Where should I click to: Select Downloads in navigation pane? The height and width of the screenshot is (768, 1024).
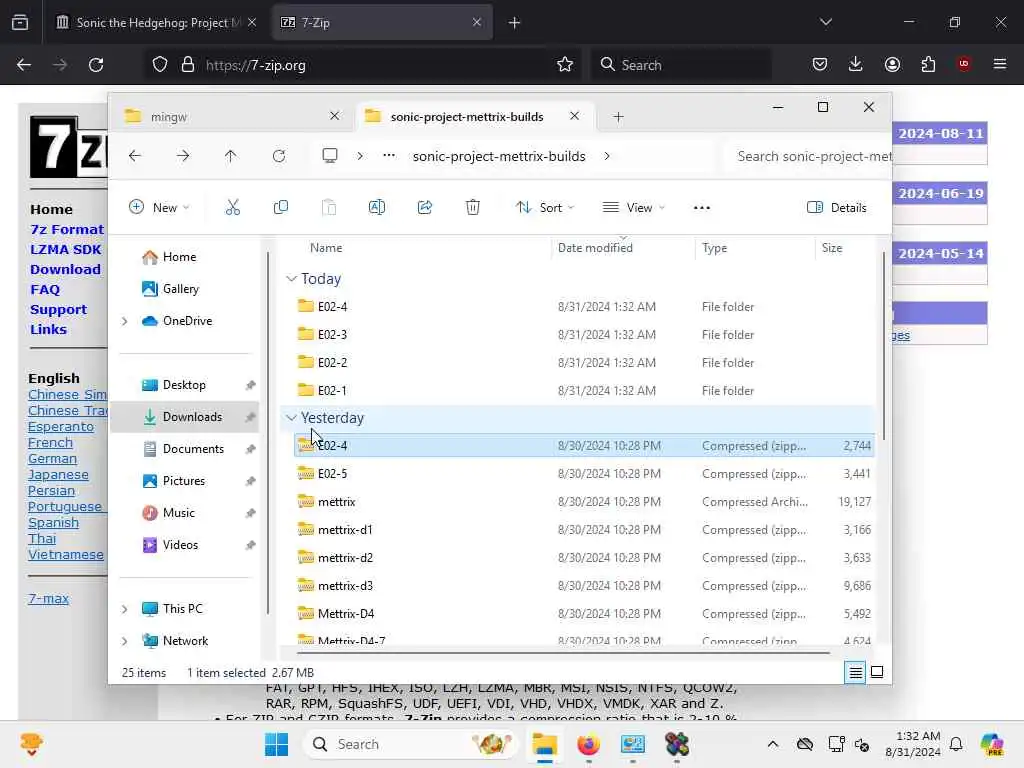(185, 417)
